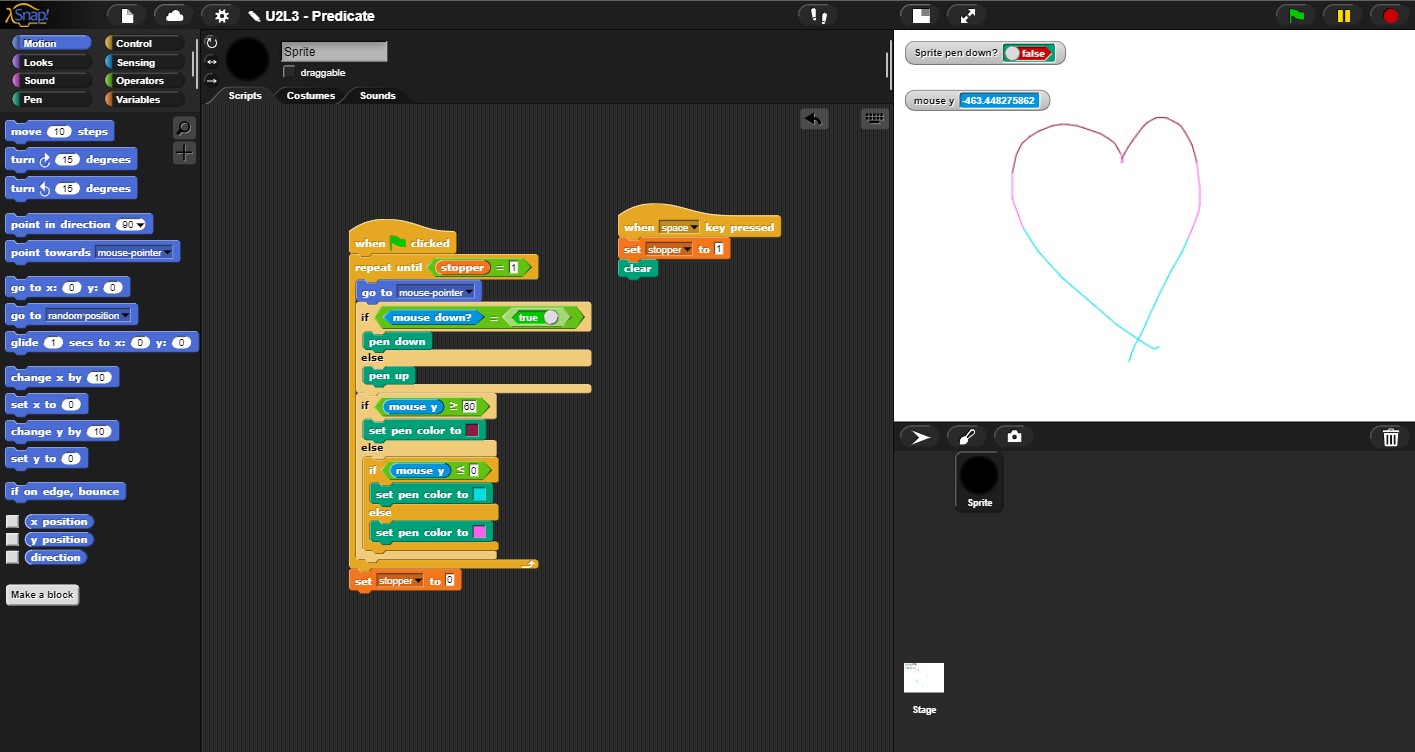The height and width of the screenshot is (752, 1415).
Task: Pause the running scripts
Action: click(1342, 16)
